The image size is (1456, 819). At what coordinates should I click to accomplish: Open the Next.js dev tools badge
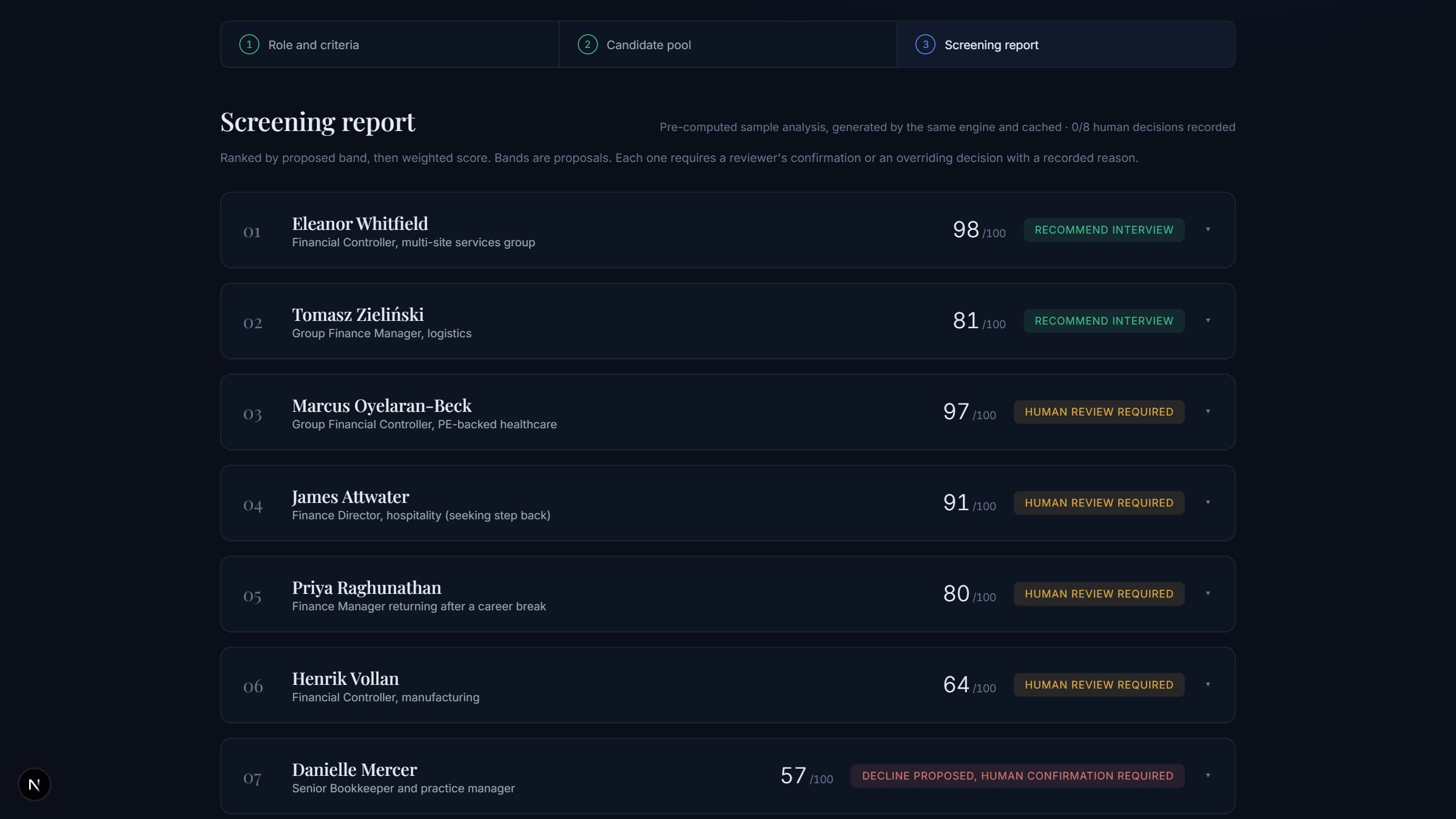point(35,784)
